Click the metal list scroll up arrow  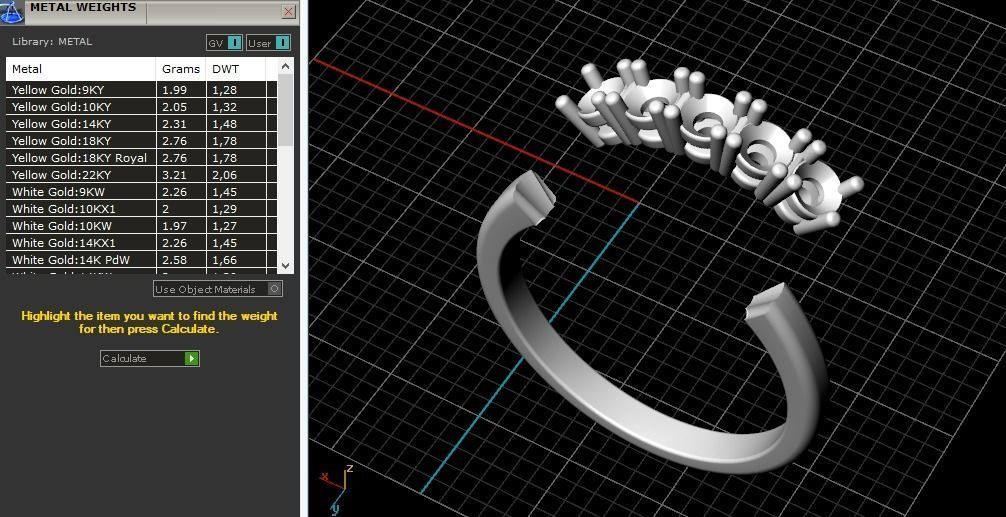coord(286,67)
